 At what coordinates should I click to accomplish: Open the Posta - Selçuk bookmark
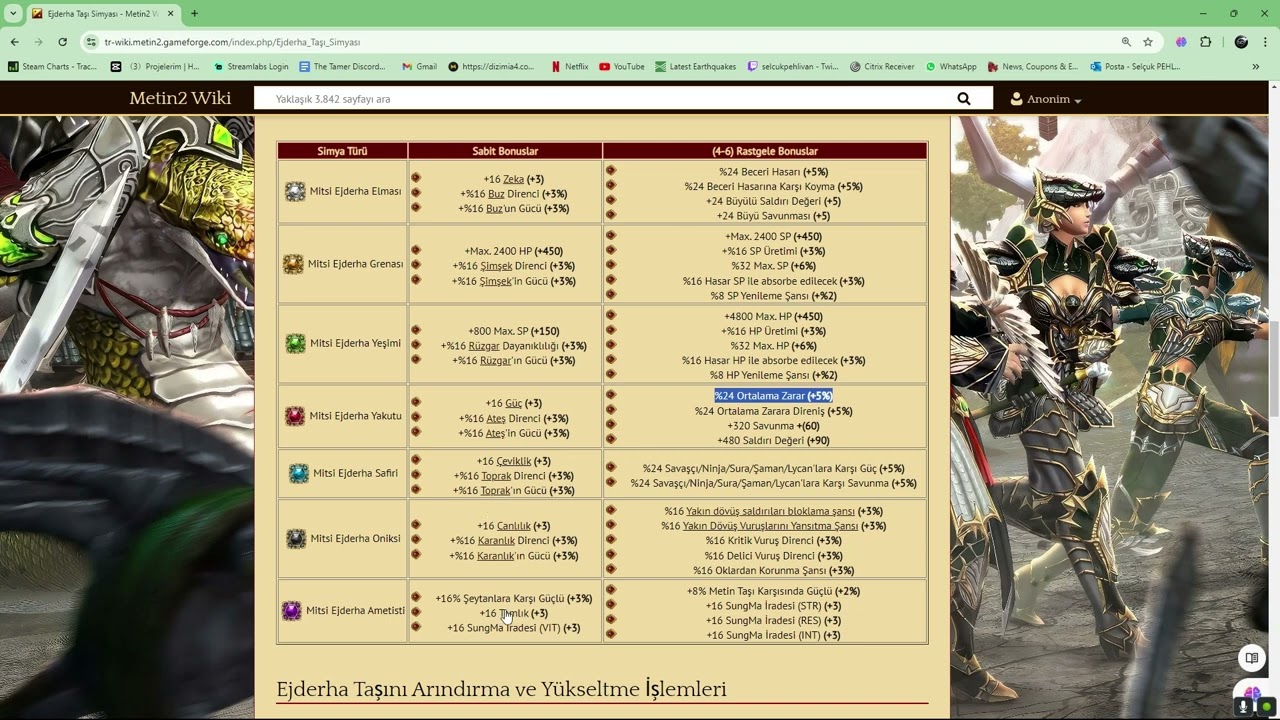(1135, 67)
